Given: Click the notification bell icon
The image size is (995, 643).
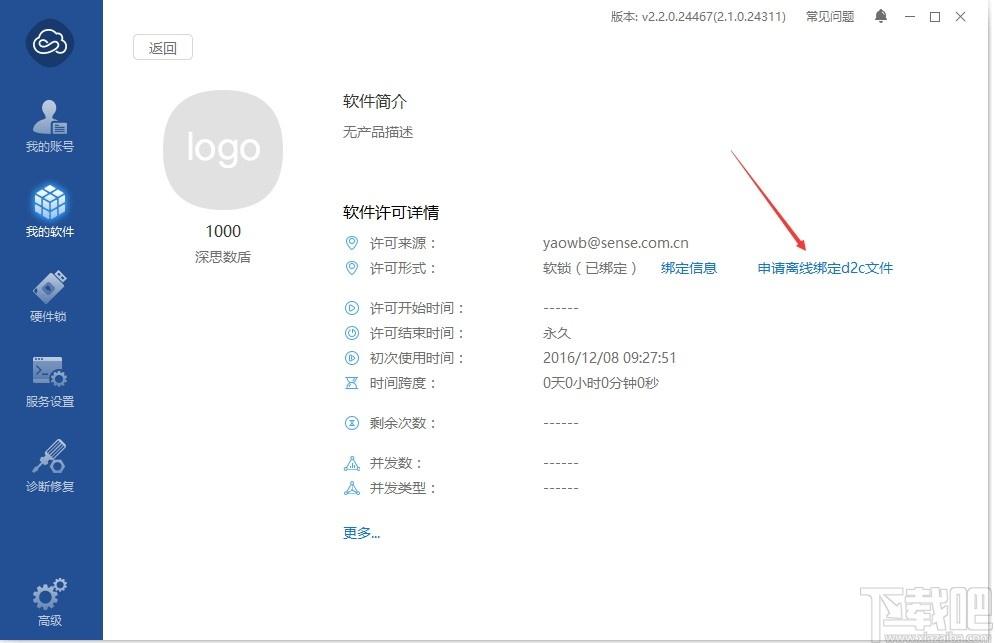Looking at the screenshot, I should pyautogui.click(x=881, y=16).
